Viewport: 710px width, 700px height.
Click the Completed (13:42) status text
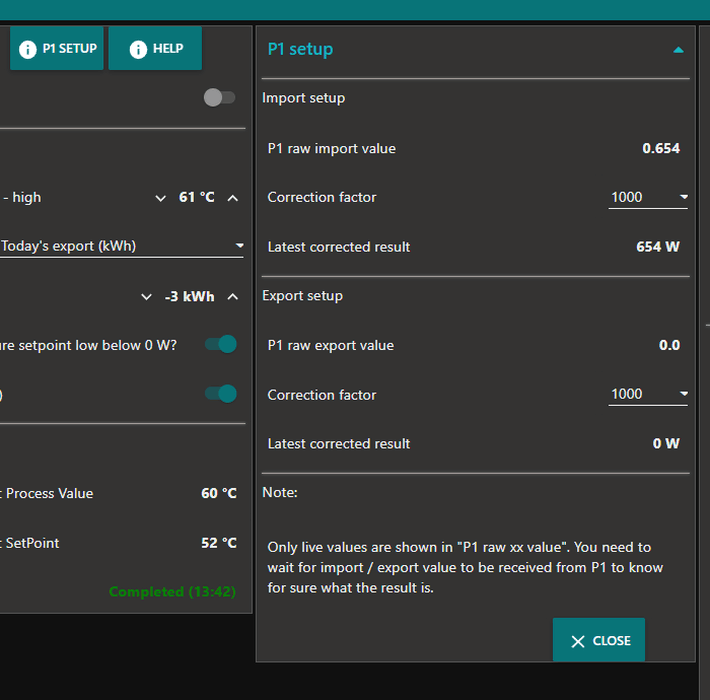[172, 592]
